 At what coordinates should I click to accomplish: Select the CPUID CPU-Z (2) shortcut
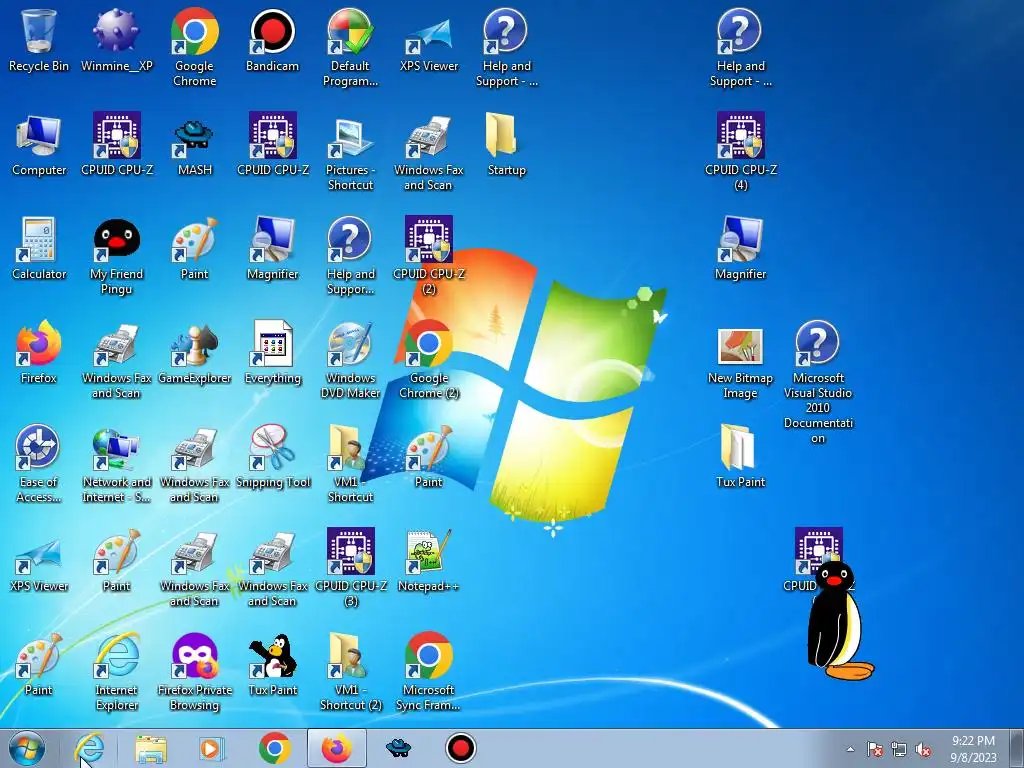428,255
